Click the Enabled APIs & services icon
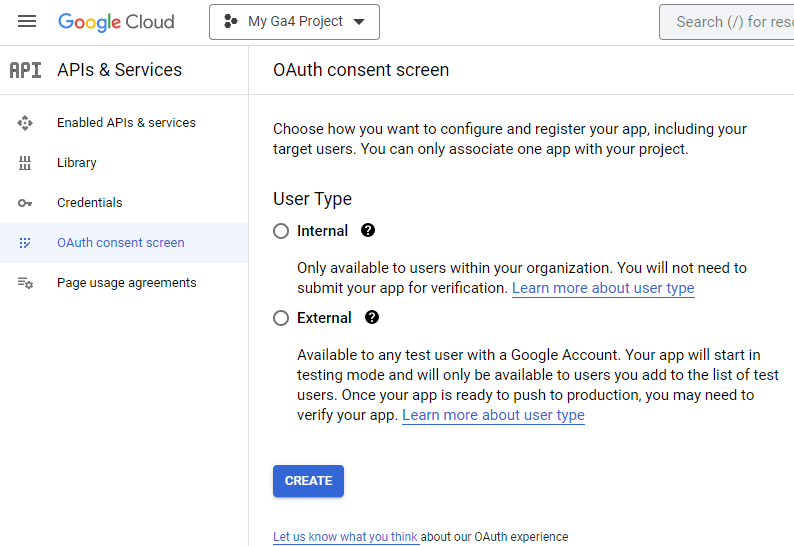The image size is (794, 546). point(25,123)
